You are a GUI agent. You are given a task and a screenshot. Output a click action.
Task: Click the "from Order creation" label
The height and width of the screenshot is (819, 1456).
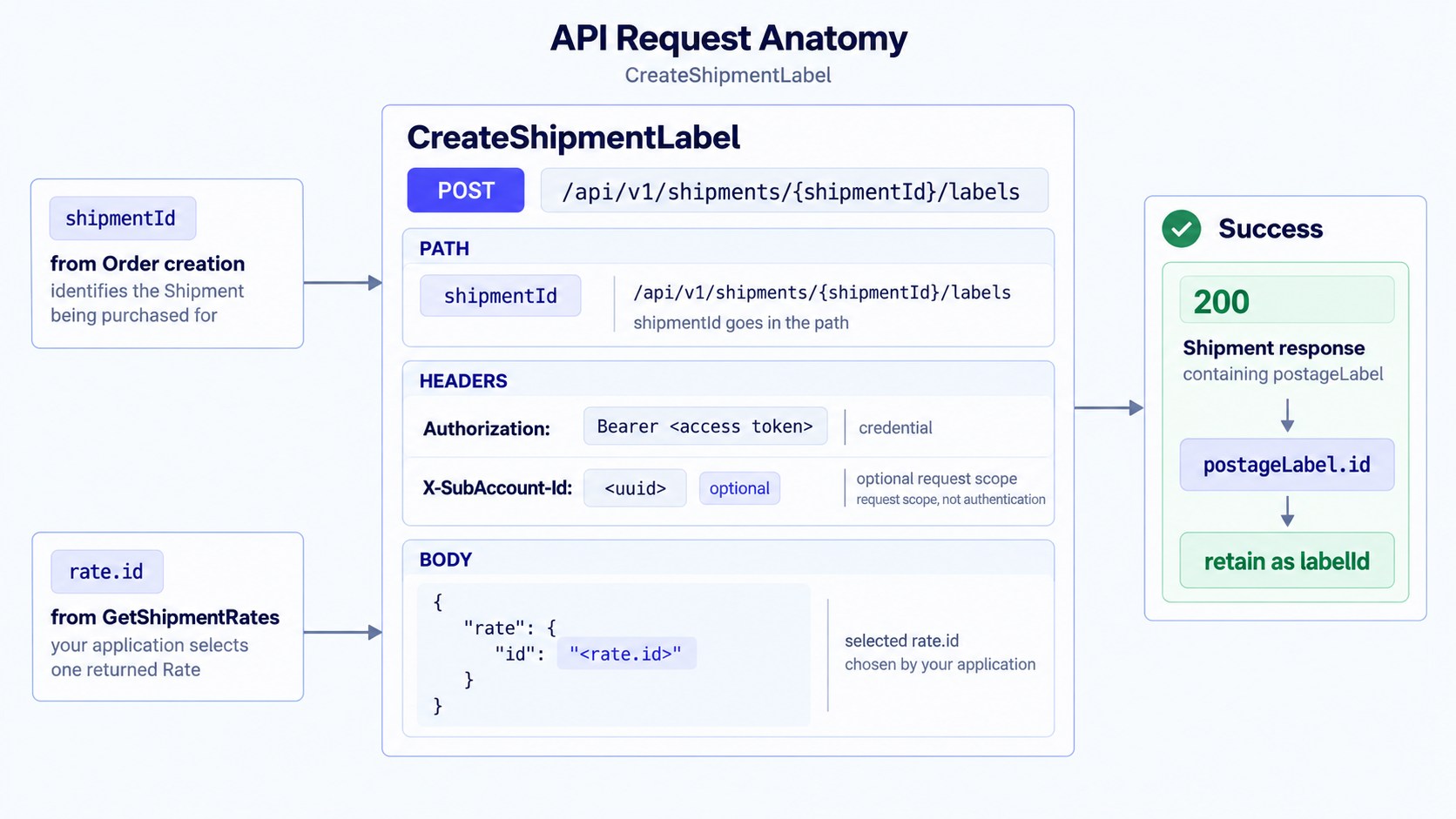(x=148, y=264)
